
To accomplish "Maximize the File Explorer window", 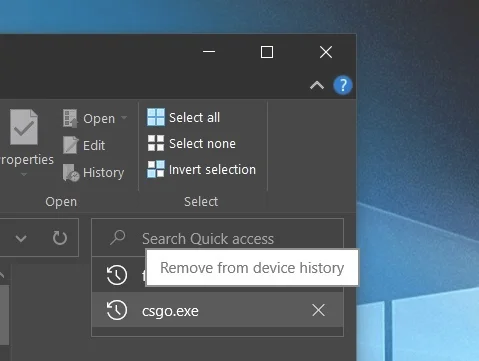I will [267, 52].
